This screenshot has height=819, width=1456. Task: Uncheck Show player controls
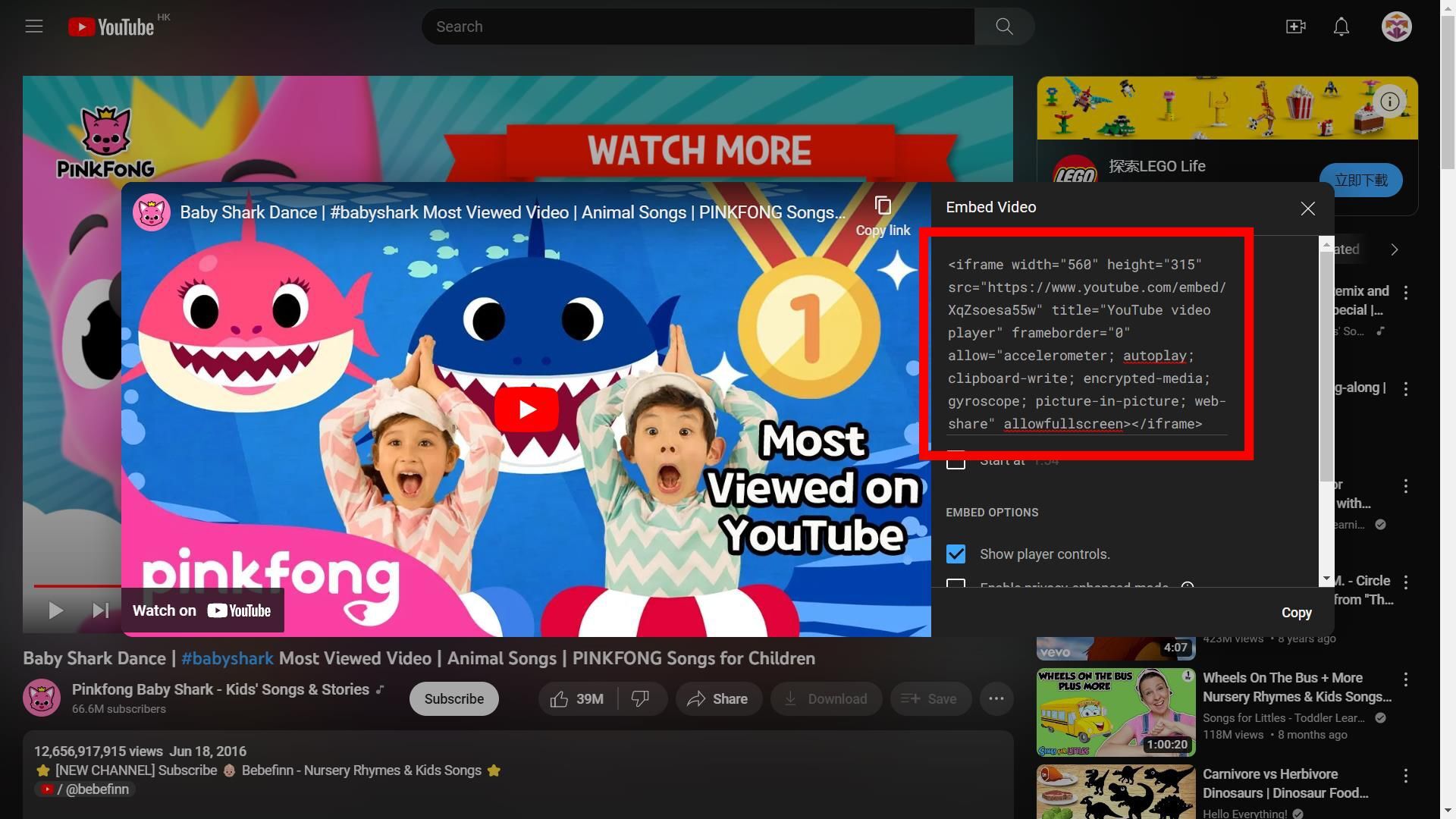pyautogui.click(x=955, y=554)
